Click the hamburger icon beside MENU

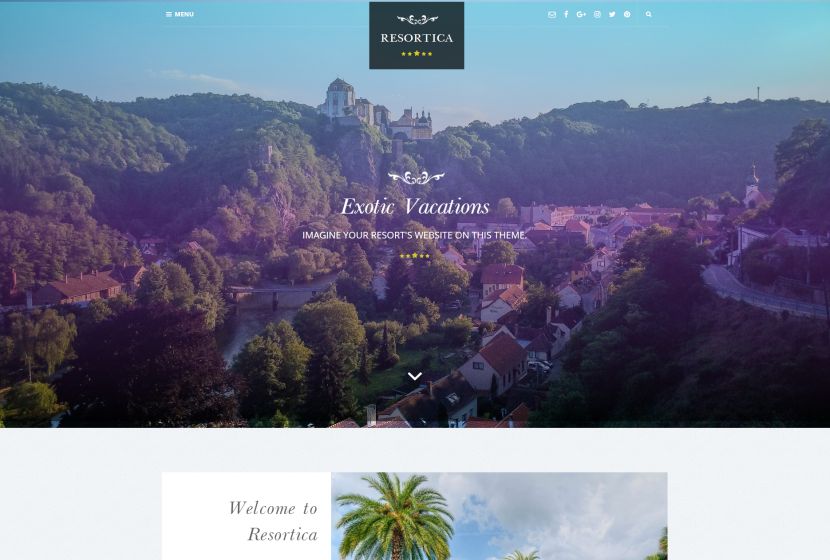tap(169, 15)
